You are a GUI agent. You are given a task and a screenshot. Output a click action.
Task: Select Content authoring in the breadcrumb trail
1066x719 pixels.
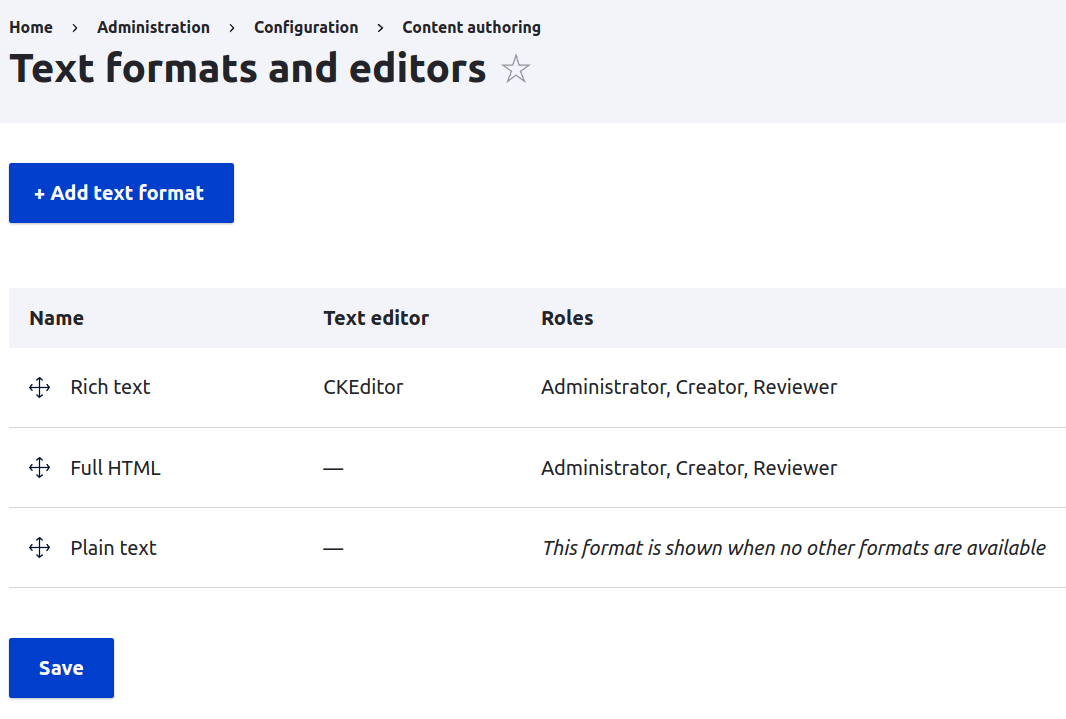[471, 27]
